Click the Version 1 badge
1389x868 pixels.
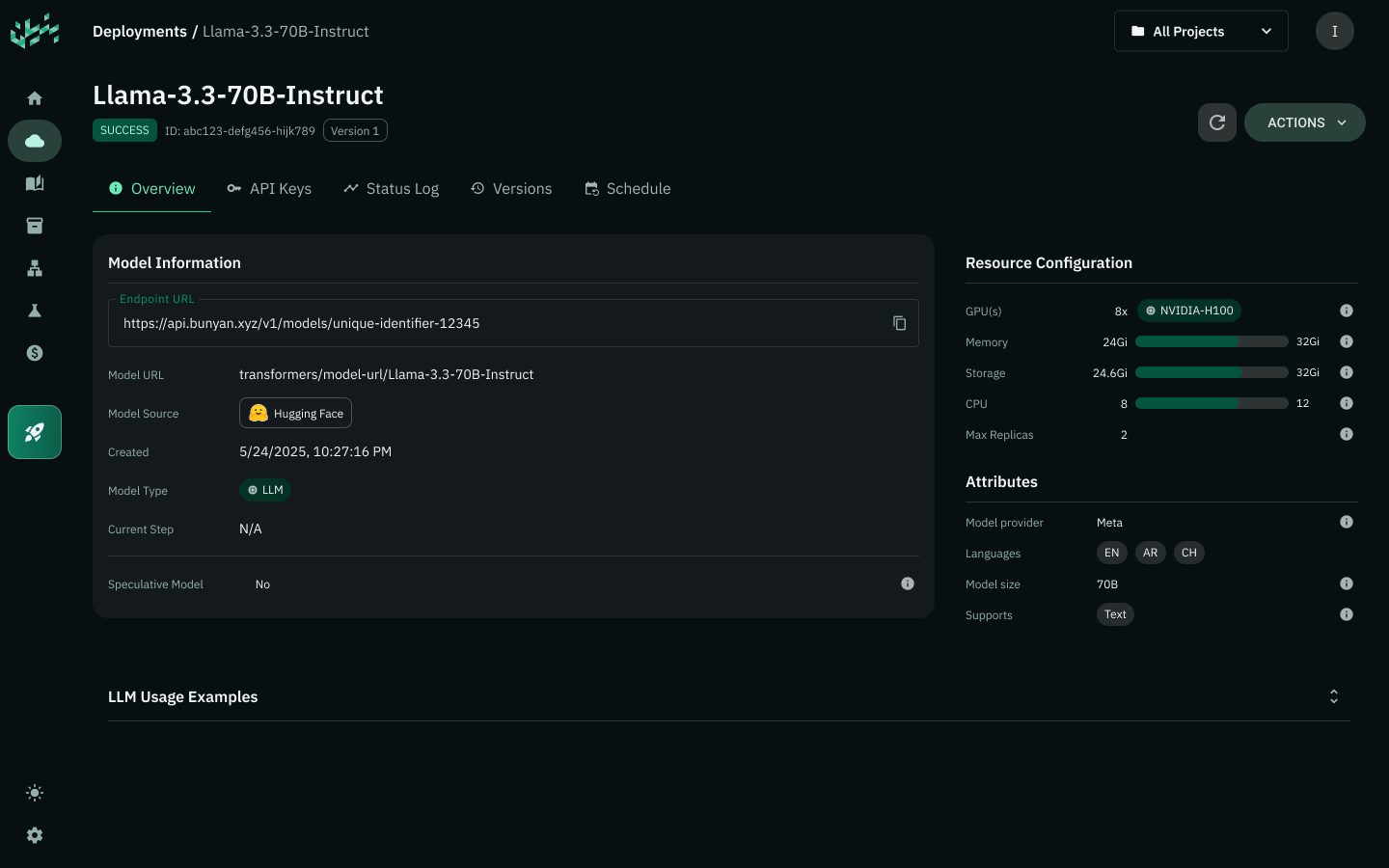(355, 130)
